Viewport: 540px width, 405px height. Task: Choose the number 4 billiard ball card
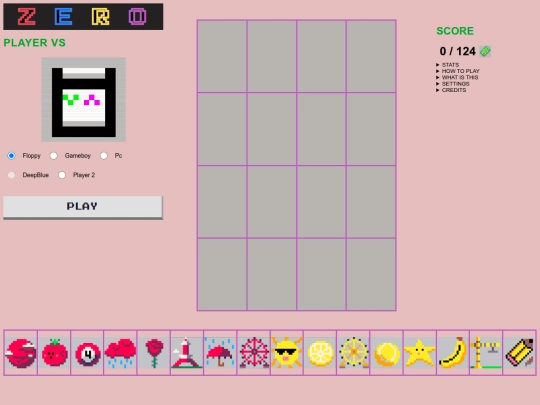pos(87,353)
